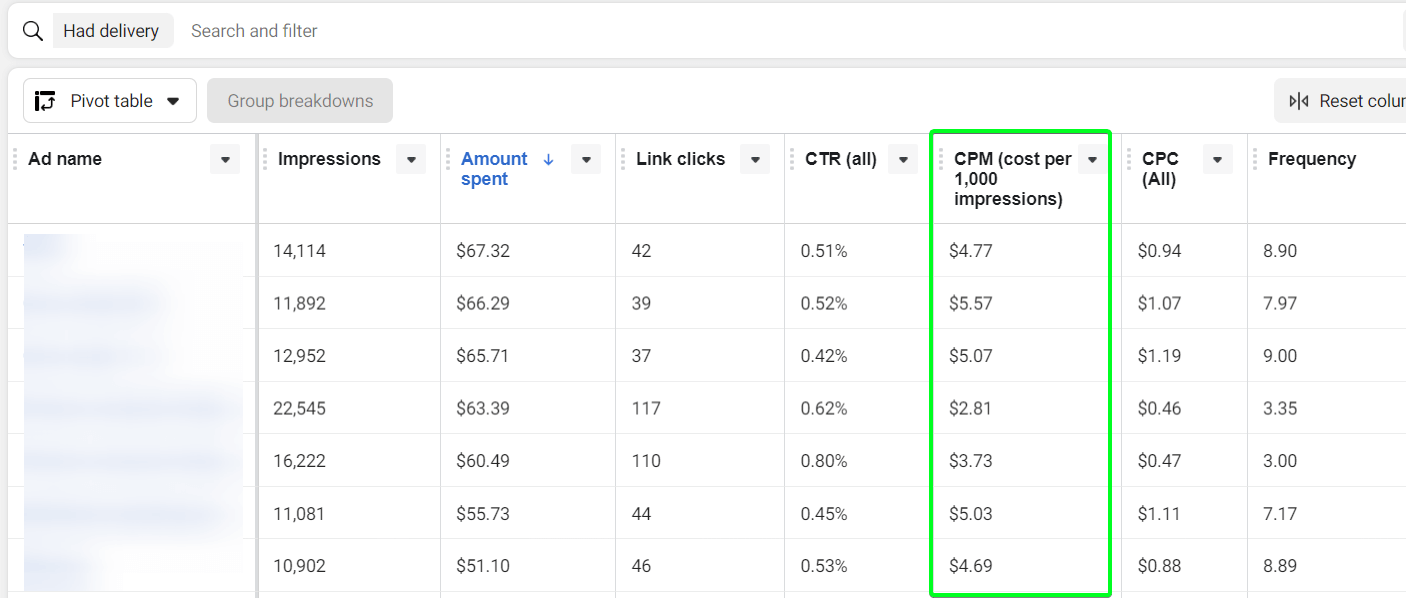
Task: Sort by Amount spent column header
Action: [494, 169]
